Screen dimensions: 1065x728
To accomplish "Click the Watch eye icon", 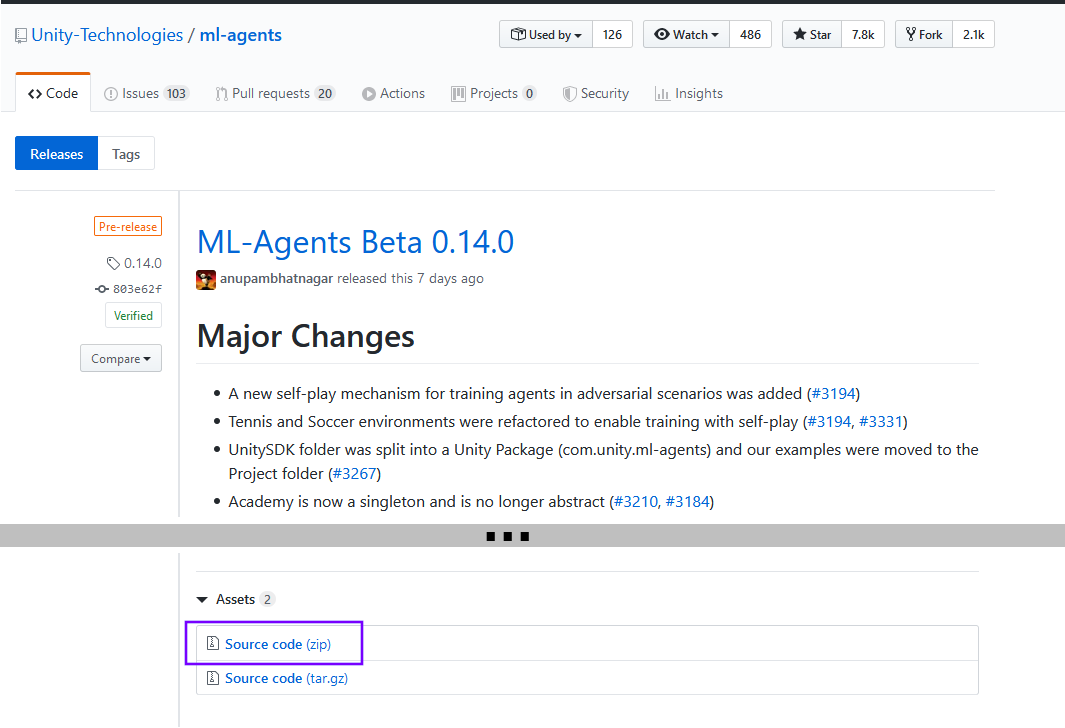I will click(662, 34).
